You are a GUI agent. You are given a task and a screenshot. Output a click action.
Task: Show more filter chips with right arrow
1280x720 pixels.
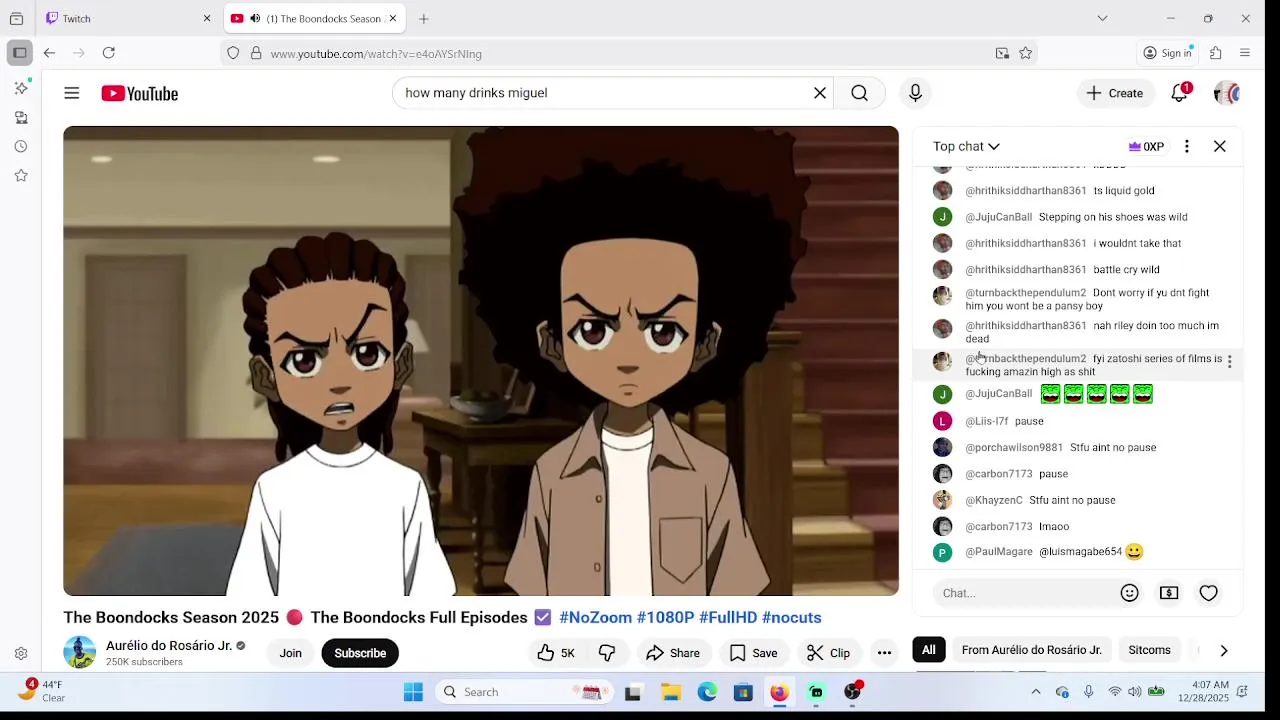1224,650
